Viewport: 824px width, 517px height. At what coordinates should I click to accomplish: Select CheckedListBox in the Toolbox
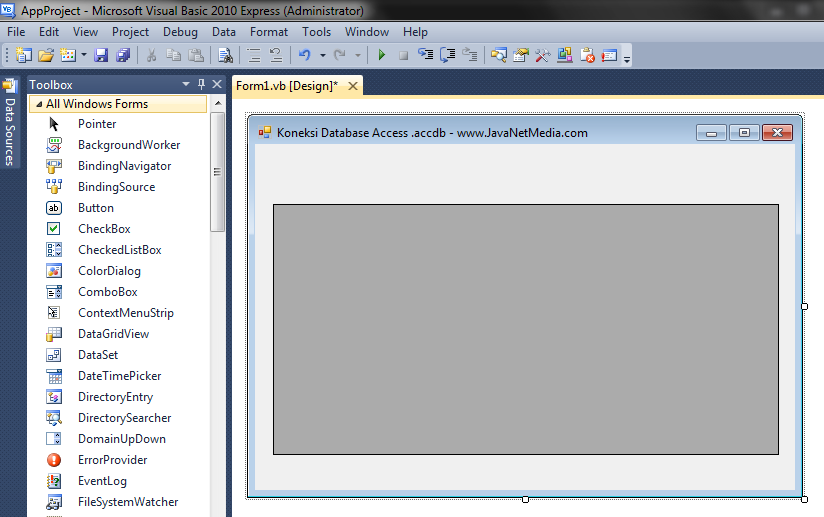(119, 250)
